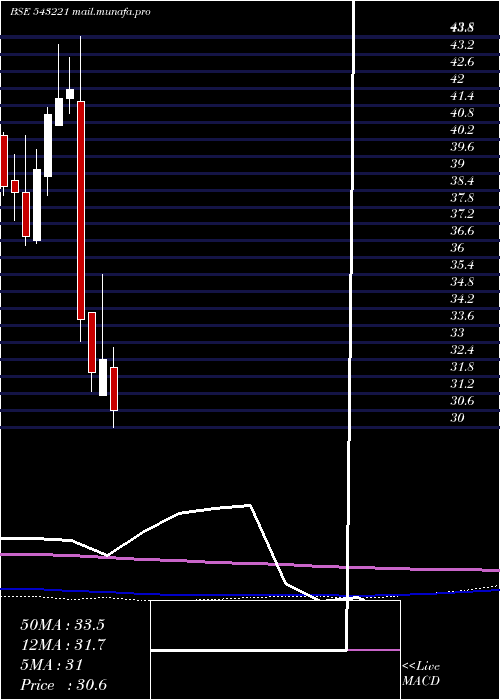Click the 37.2 price axis label
The height and width of the screenshot is (700, 500).
coord(462,214)
